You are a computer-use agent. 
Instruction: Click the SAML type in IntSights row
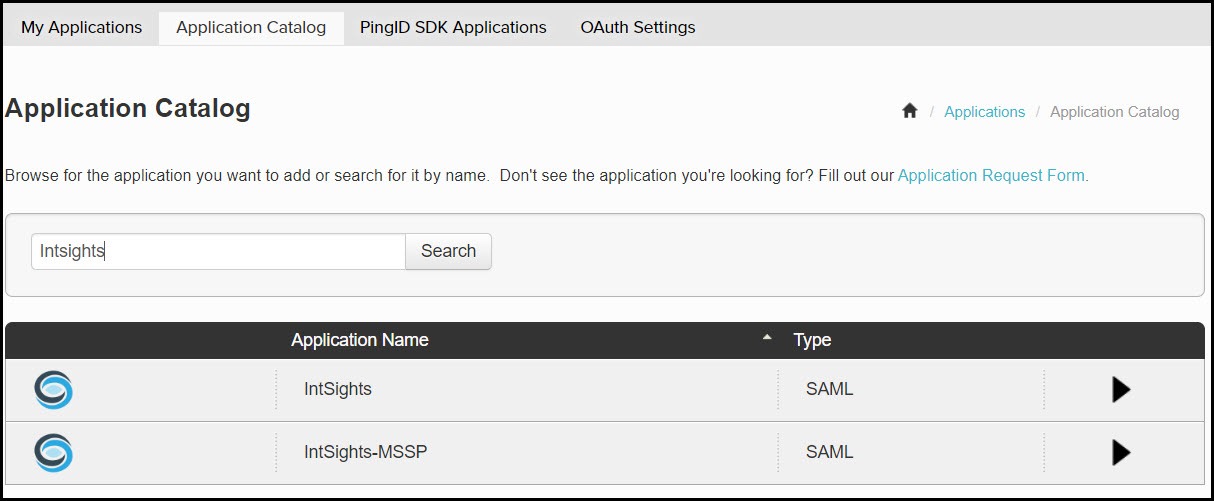pyautogui.click(x=830, y=389)
